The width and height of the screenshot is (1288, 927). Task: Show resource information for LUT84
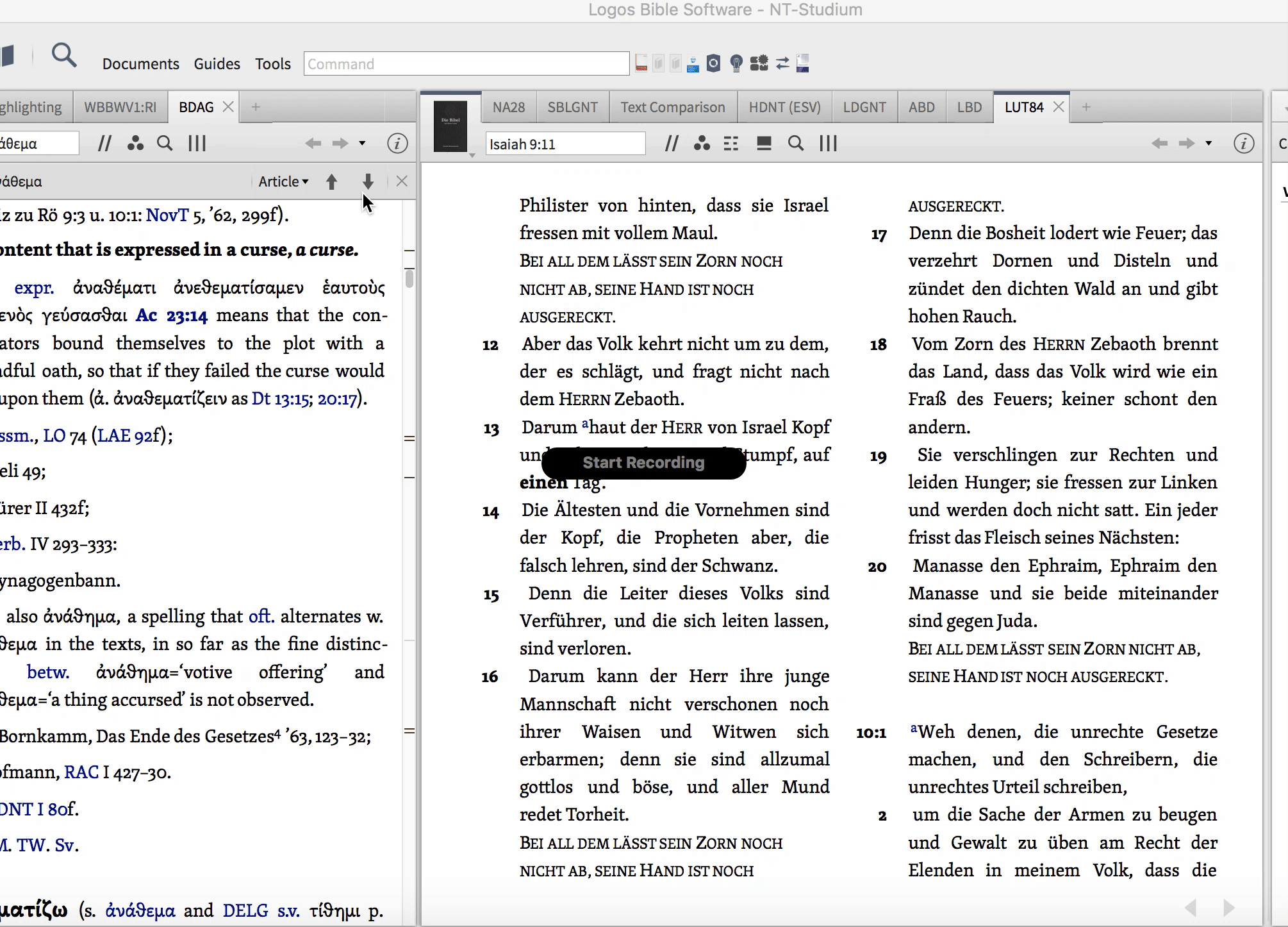click(1244, 144)
